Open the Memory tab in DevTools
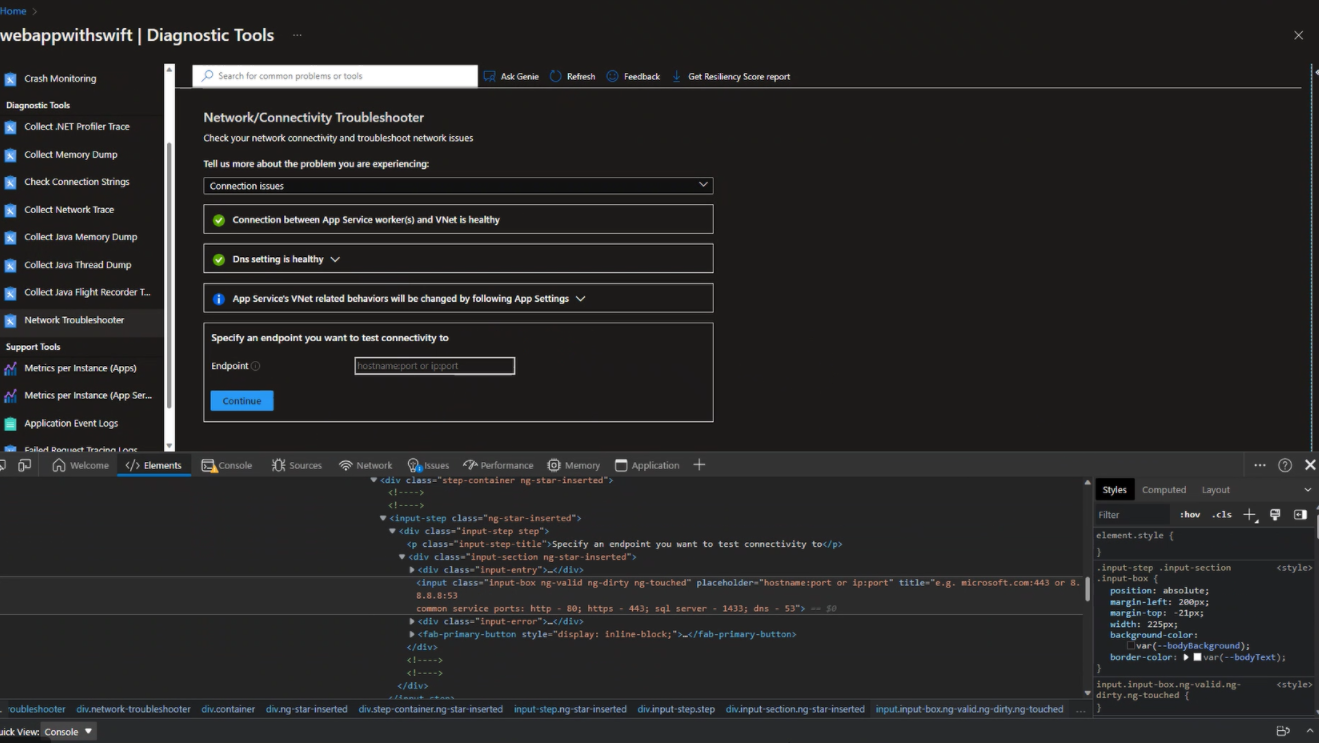 click(573, 465)
